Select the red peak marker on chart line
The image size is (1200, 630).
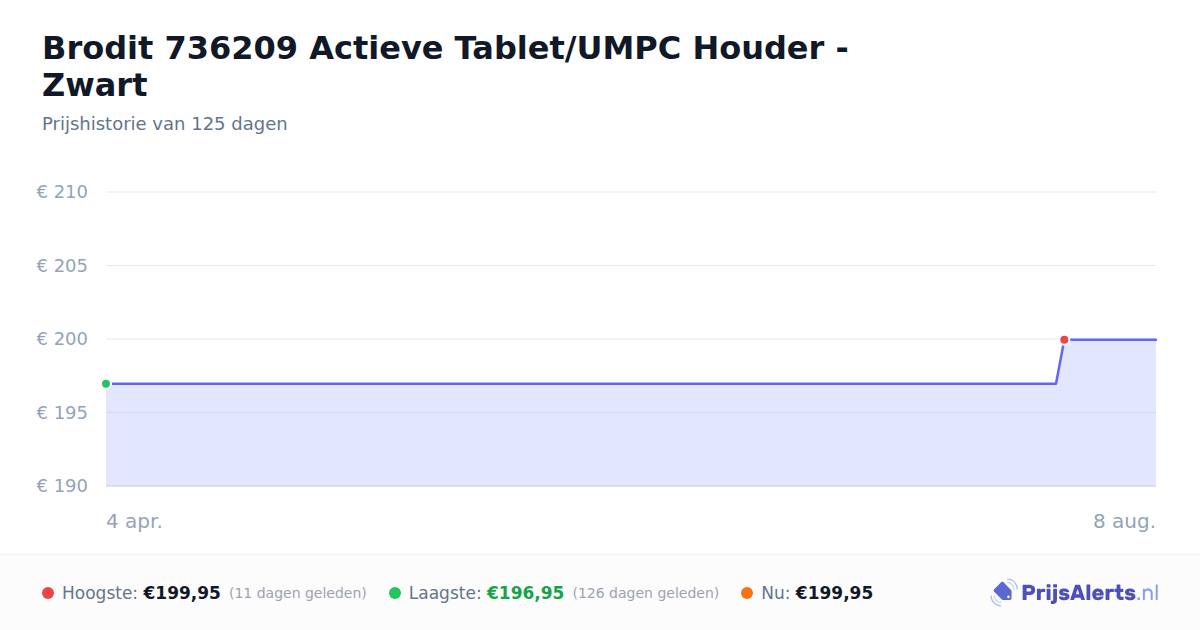[1064, 340]
